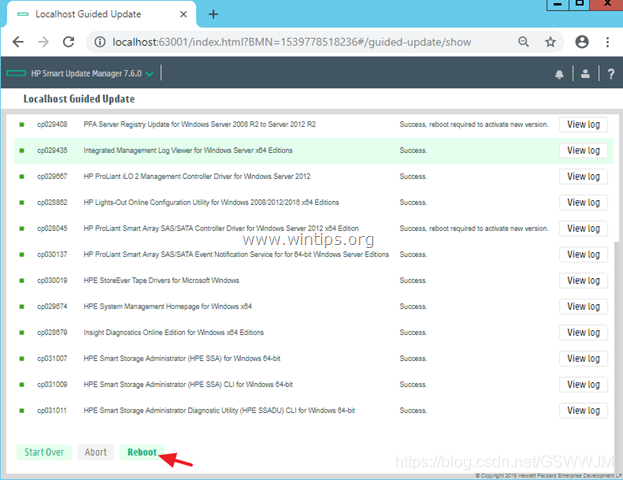This screenshot has width=623, height=480.
Task: Open the help question mark icon
Action: pos(611,74)
